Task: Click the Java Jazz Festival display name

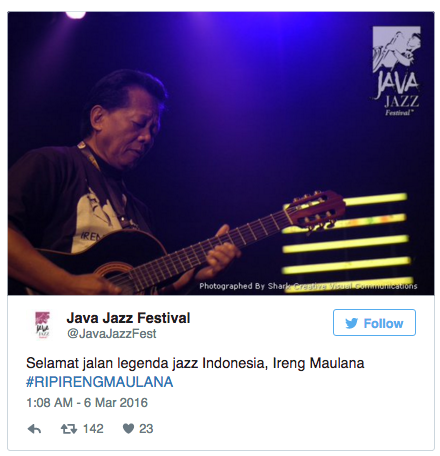Action: 128,318
